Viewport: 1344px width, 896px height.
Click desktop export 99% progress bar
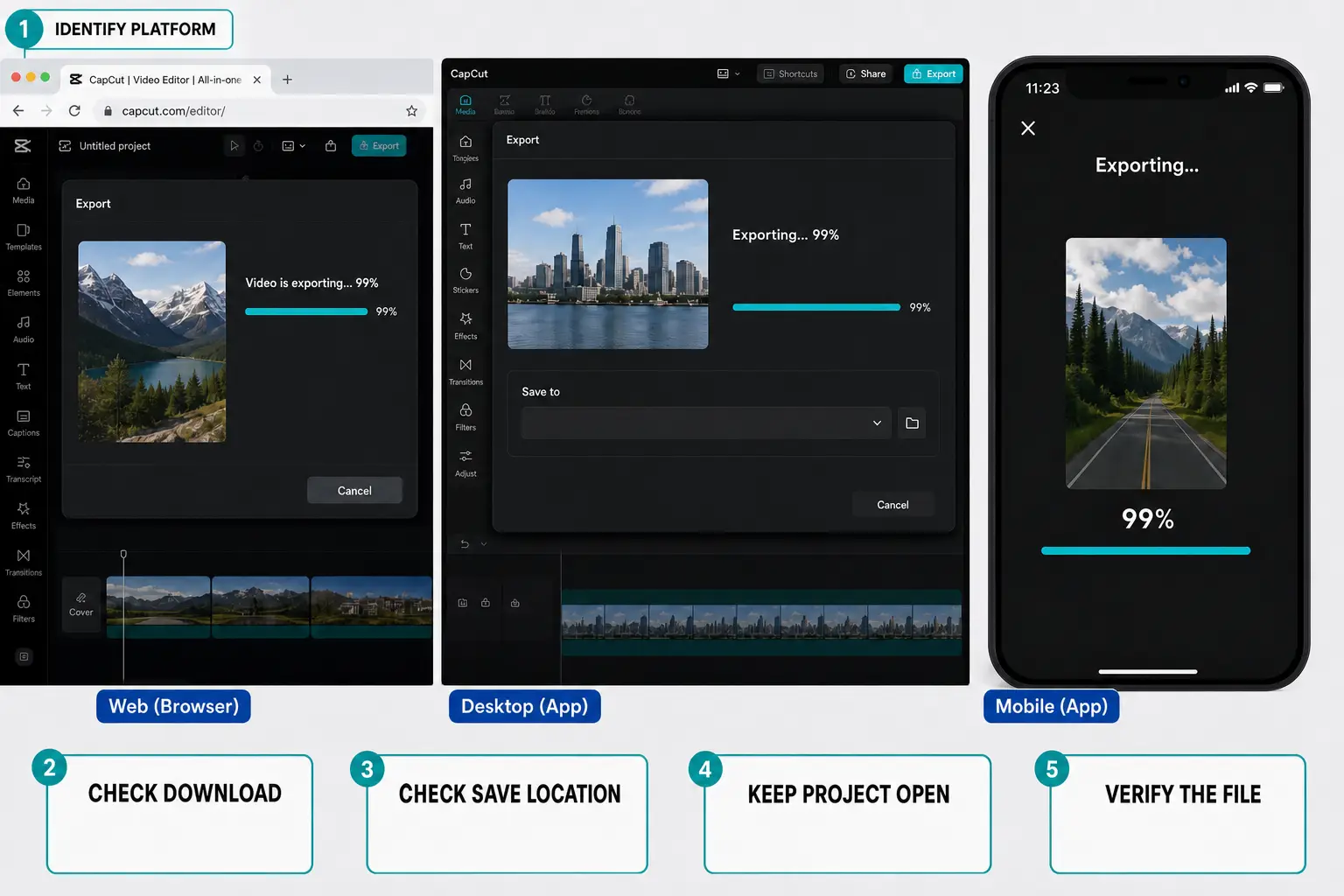point(816,307)
